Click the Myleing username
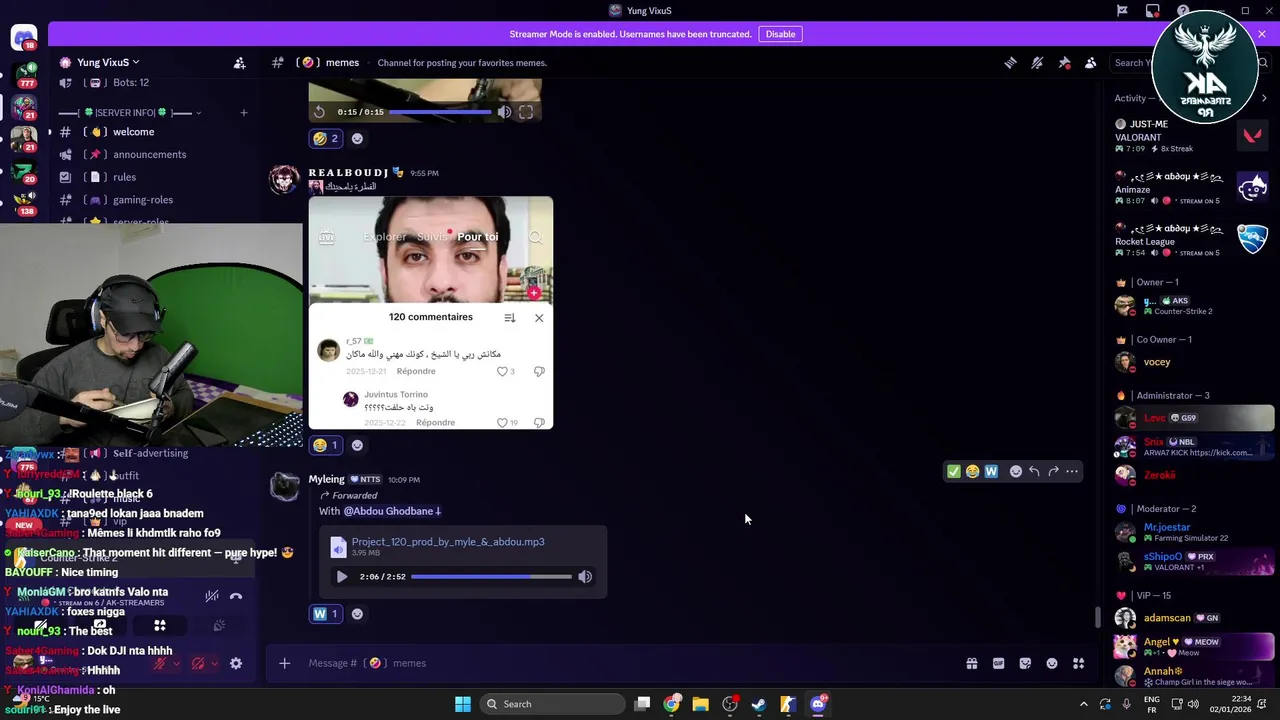Screen dimensions: 1280x720 326,479
